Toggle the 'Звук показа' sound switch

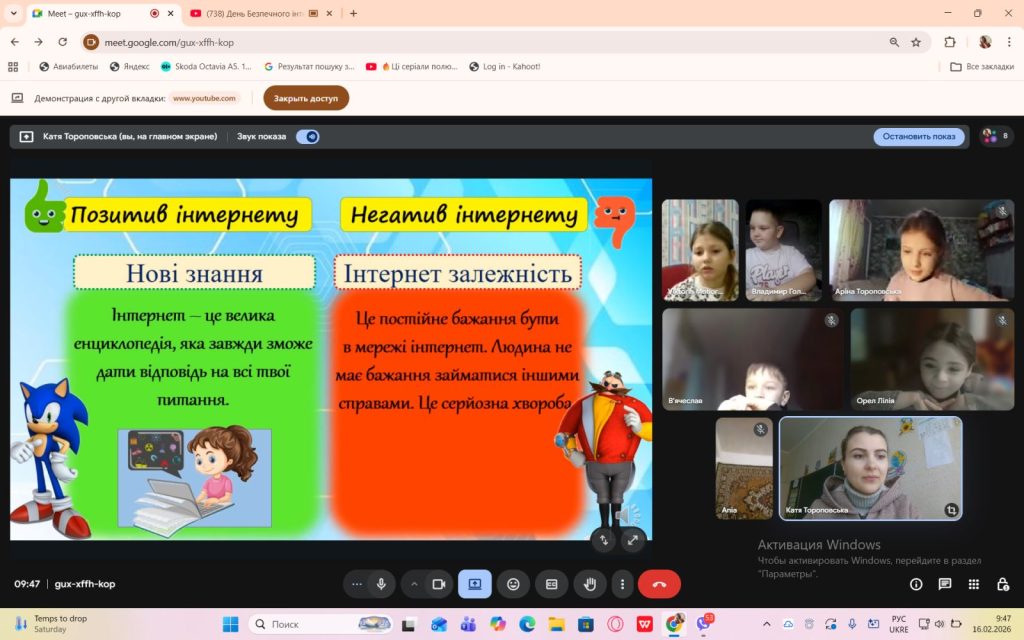[x=307, y=136]
